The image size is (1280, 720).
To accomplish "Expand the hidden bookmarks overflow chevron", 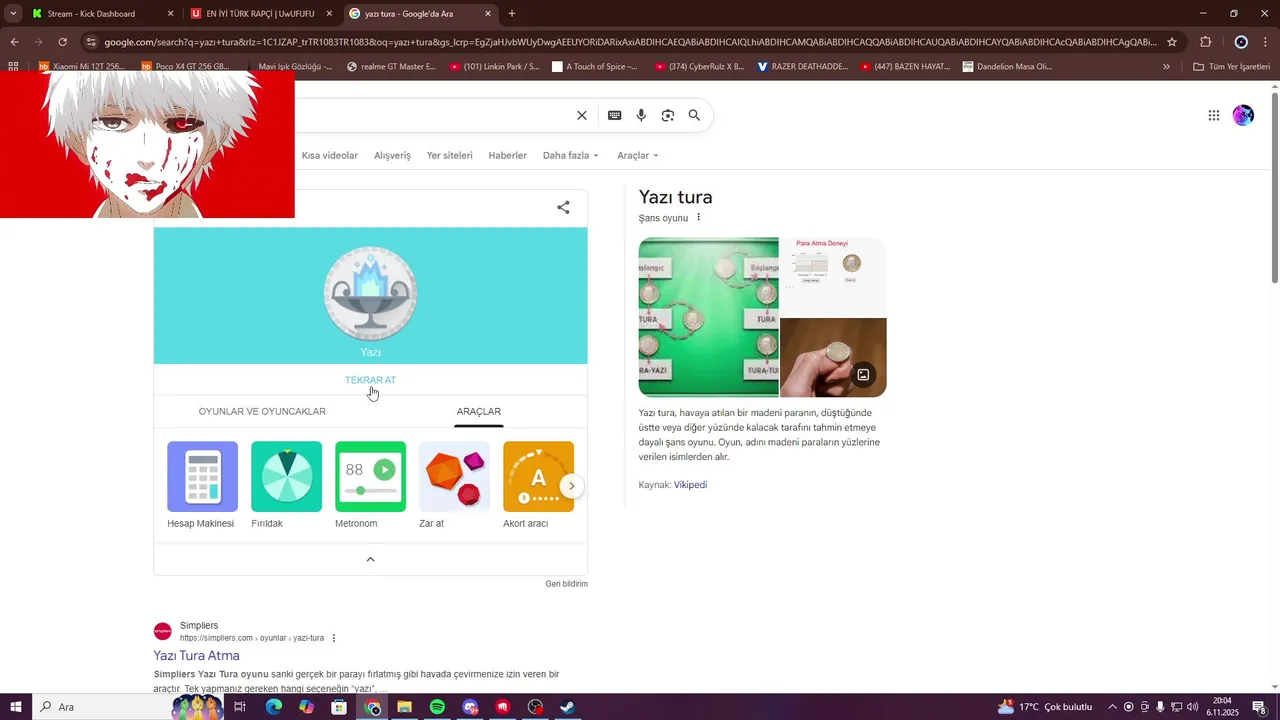I will (x=1166, y=67).
